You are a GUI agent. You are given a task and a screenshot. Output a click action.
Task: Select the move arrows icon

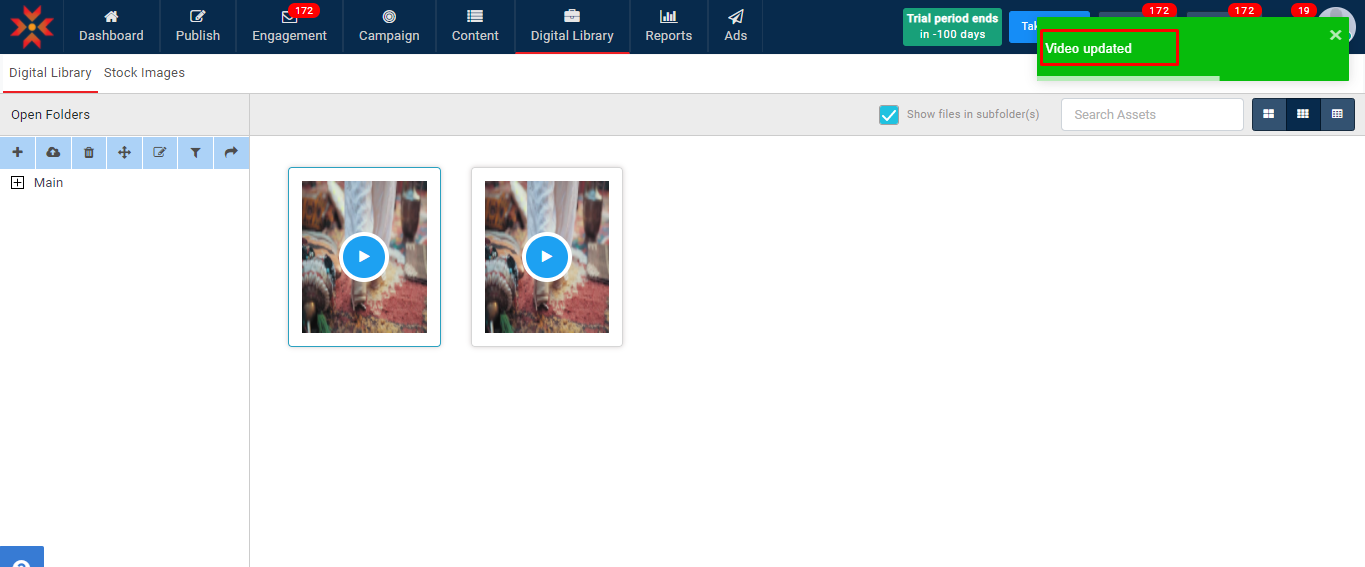(125, 153)
